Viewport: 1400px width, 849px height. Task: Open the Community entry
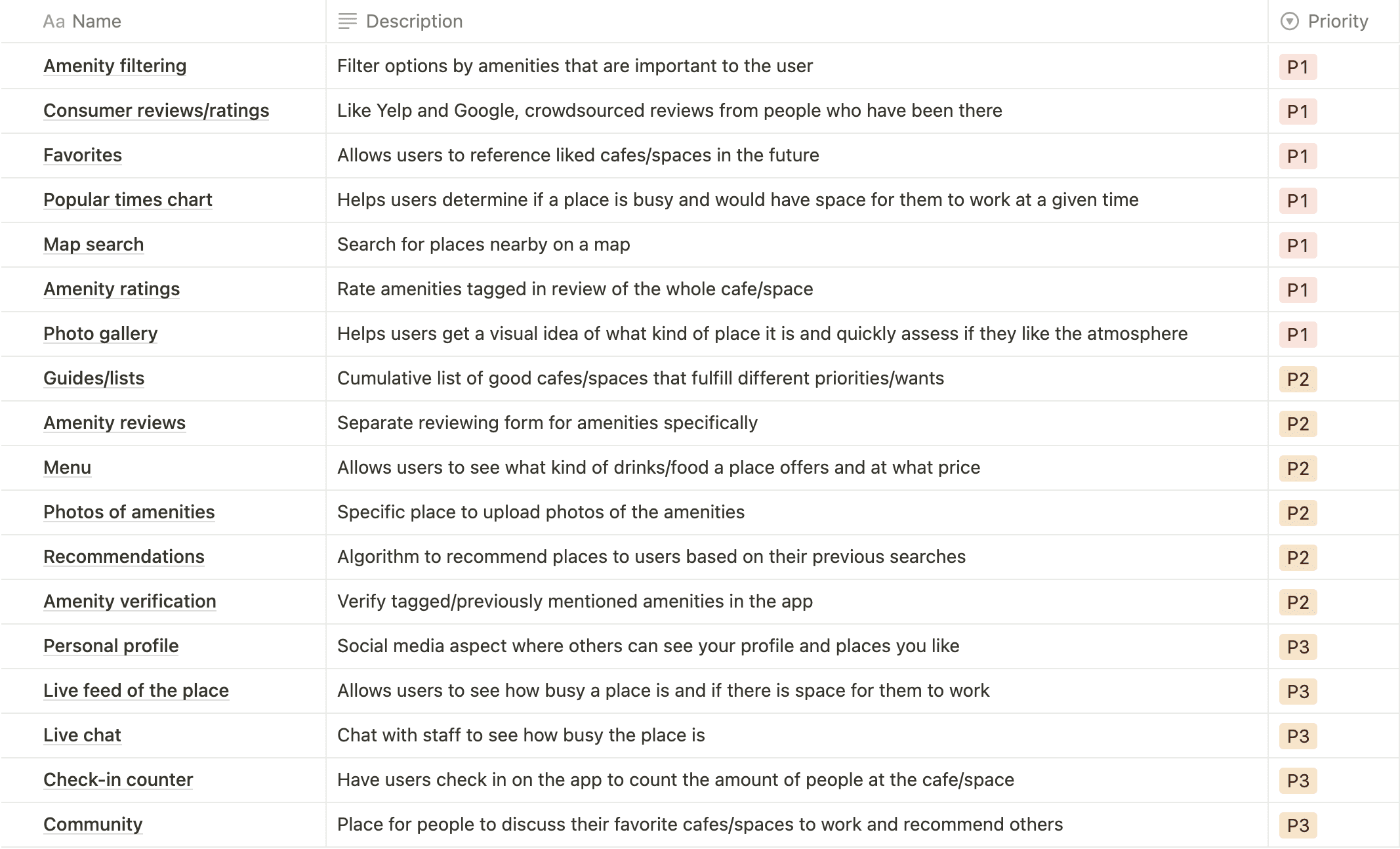93,825
